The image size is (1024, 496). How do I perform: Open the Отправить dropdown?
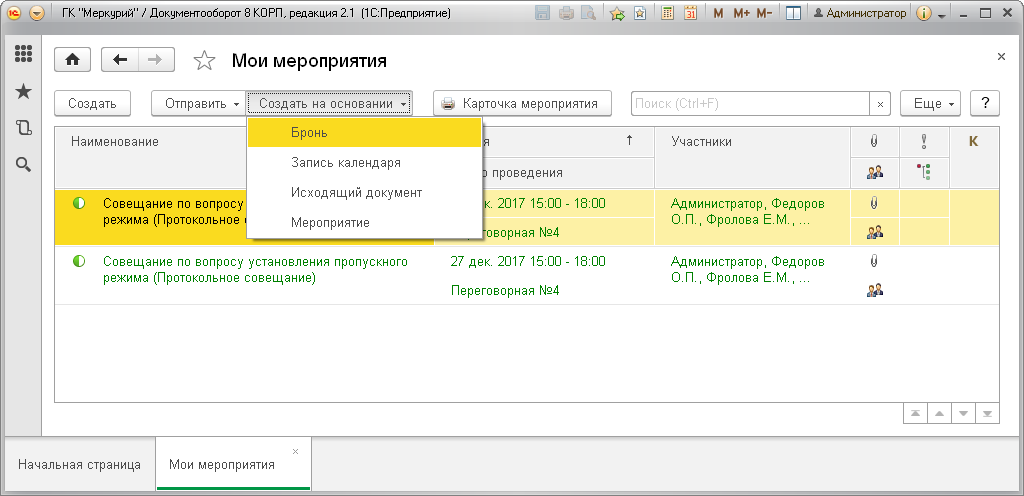coord(199,103)
